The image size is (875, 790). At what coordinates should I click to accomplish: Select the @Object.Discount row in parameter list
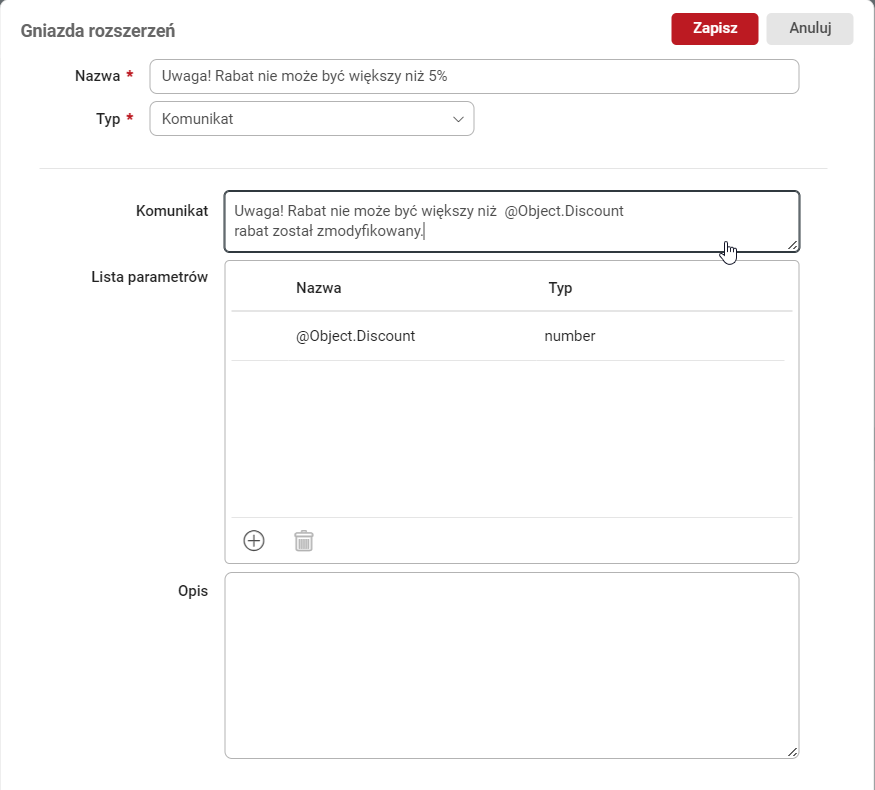355,336
